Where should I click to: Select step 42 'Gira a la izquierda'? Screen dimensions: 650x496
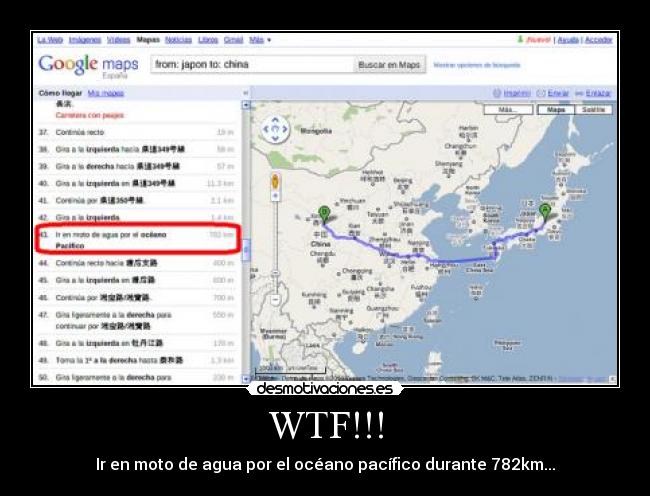138,218
